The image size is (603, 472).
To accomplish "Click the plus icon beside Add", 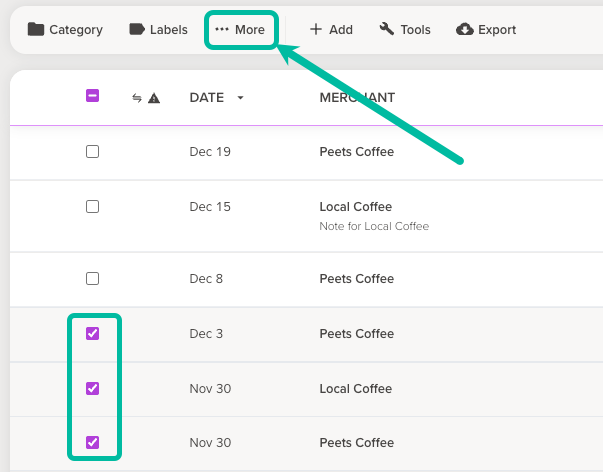I will click(316, 29).
